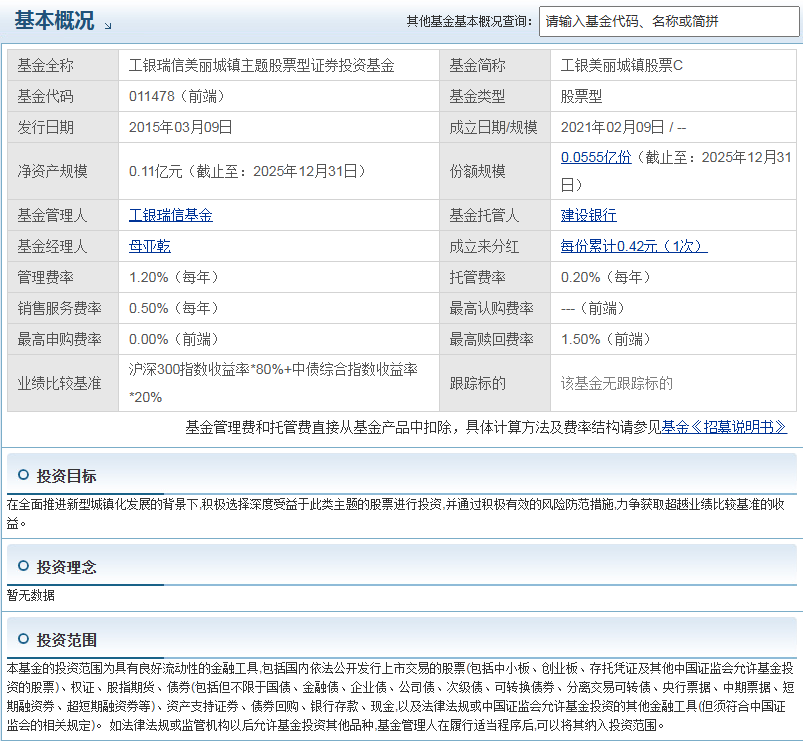Click the 成立日期/规模 label cell
This screenshot has height=741, width=803.
pyautogui.click(x=495, y=127)
